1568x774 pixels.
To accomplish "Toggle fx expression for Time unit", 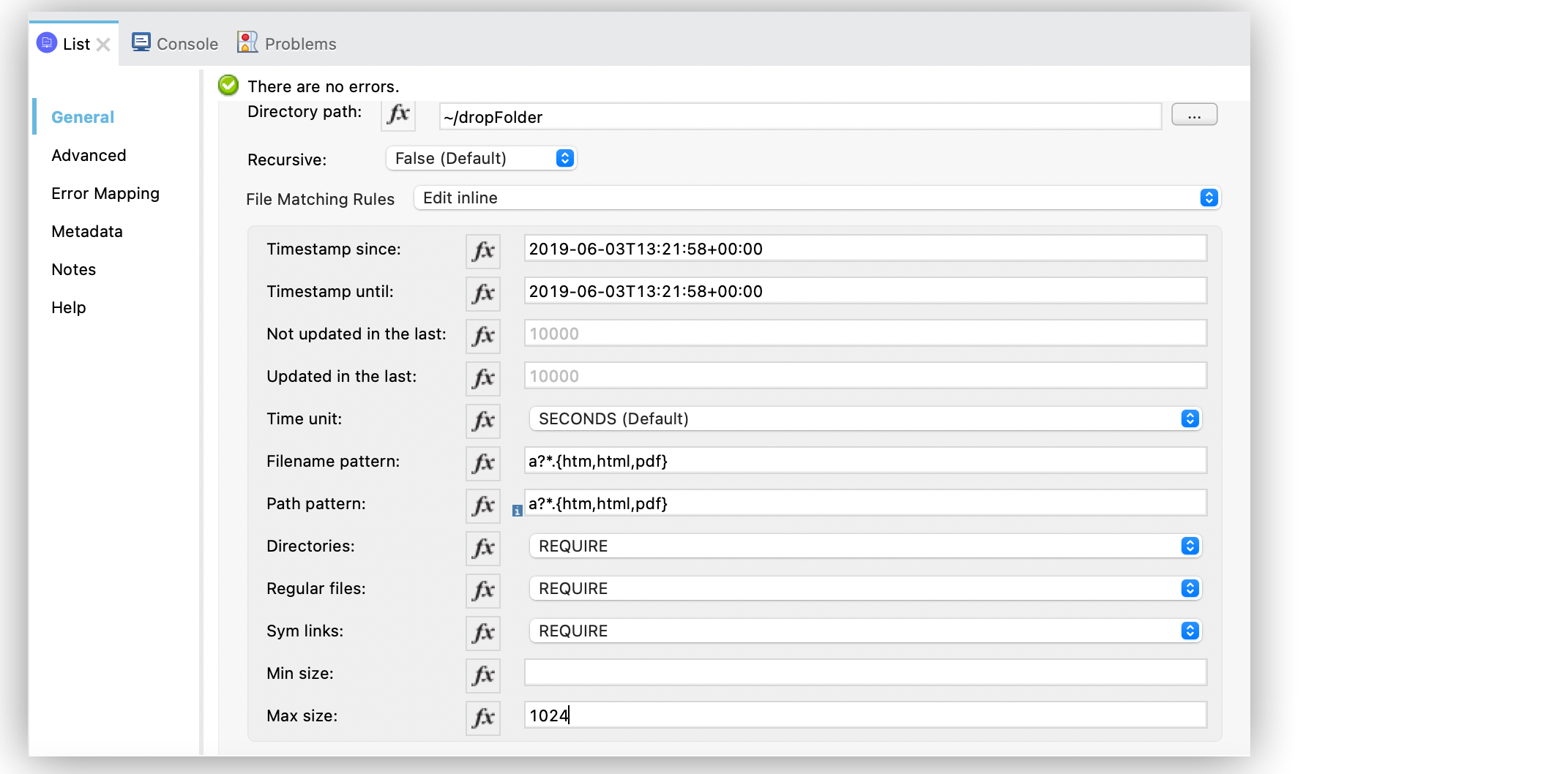I will click(x=483, y=421).
